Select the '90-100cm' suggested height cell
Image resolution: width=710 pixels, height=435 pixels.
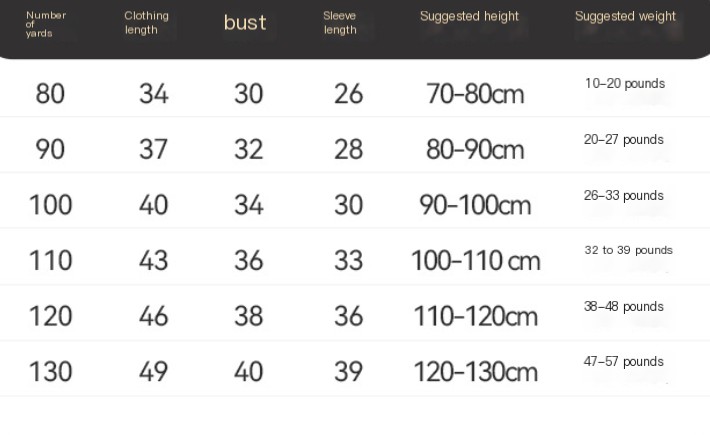click(475, 205)
